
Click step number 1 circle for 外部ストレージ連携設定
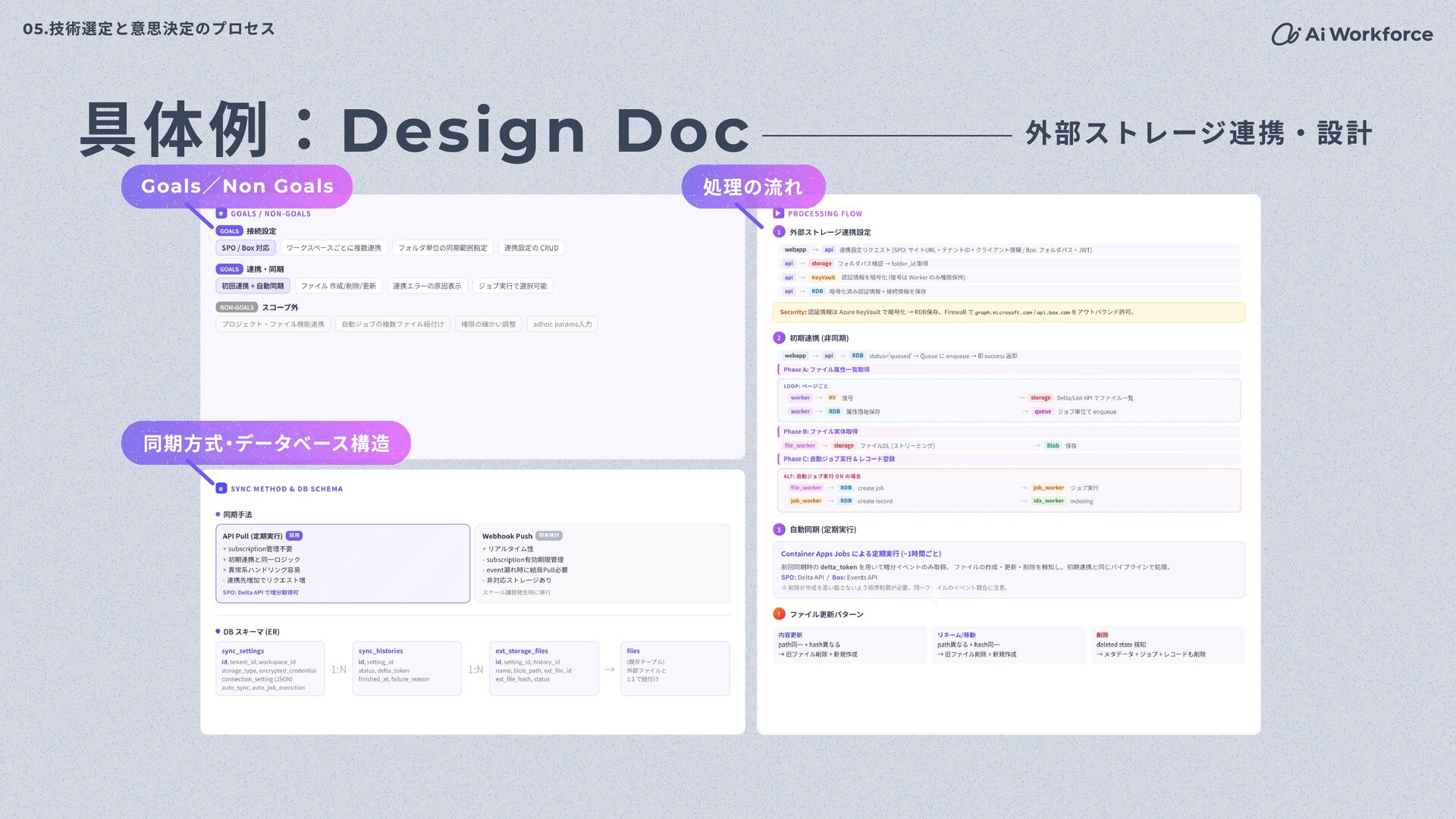pyautogui.click(x=779, y=232)
